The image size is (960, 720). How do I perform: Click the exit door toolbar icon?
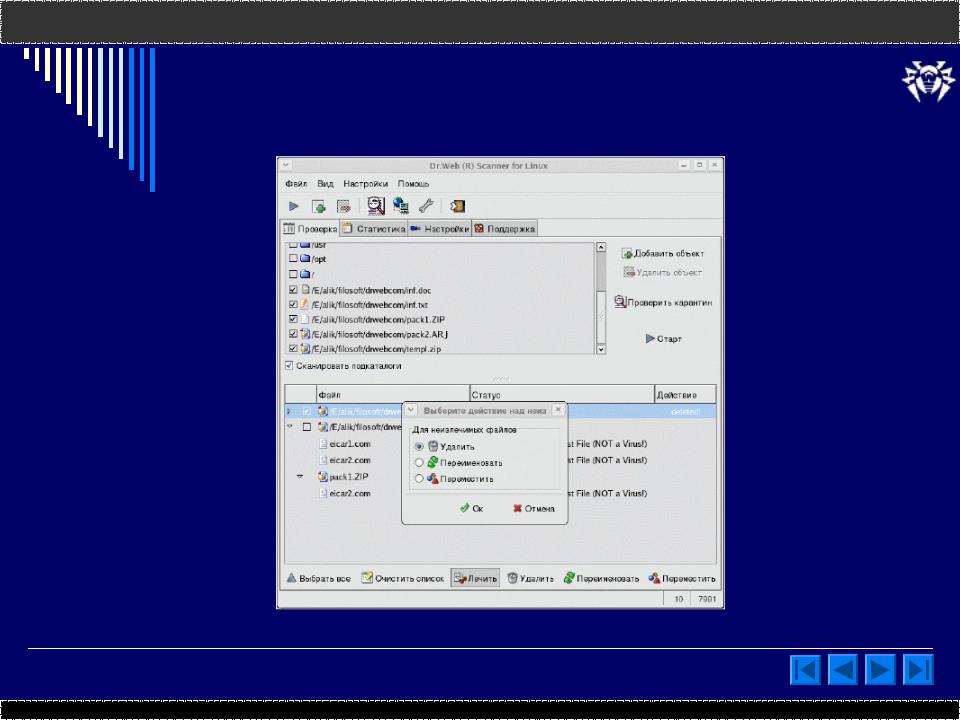(457, 206)
